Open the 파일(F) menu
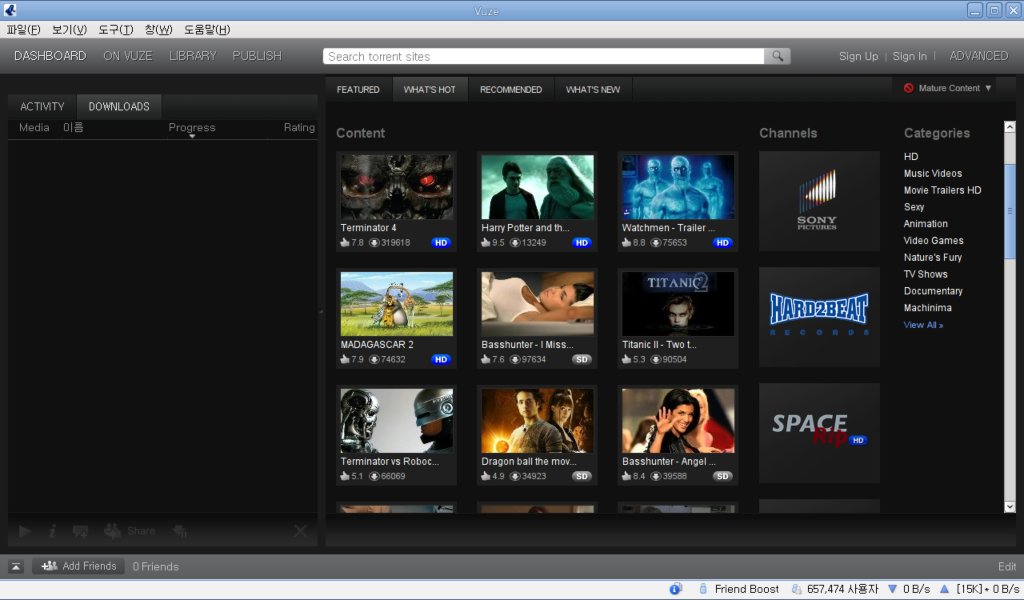The width and height of the screenshot is (1024, 600). (24, 30)
